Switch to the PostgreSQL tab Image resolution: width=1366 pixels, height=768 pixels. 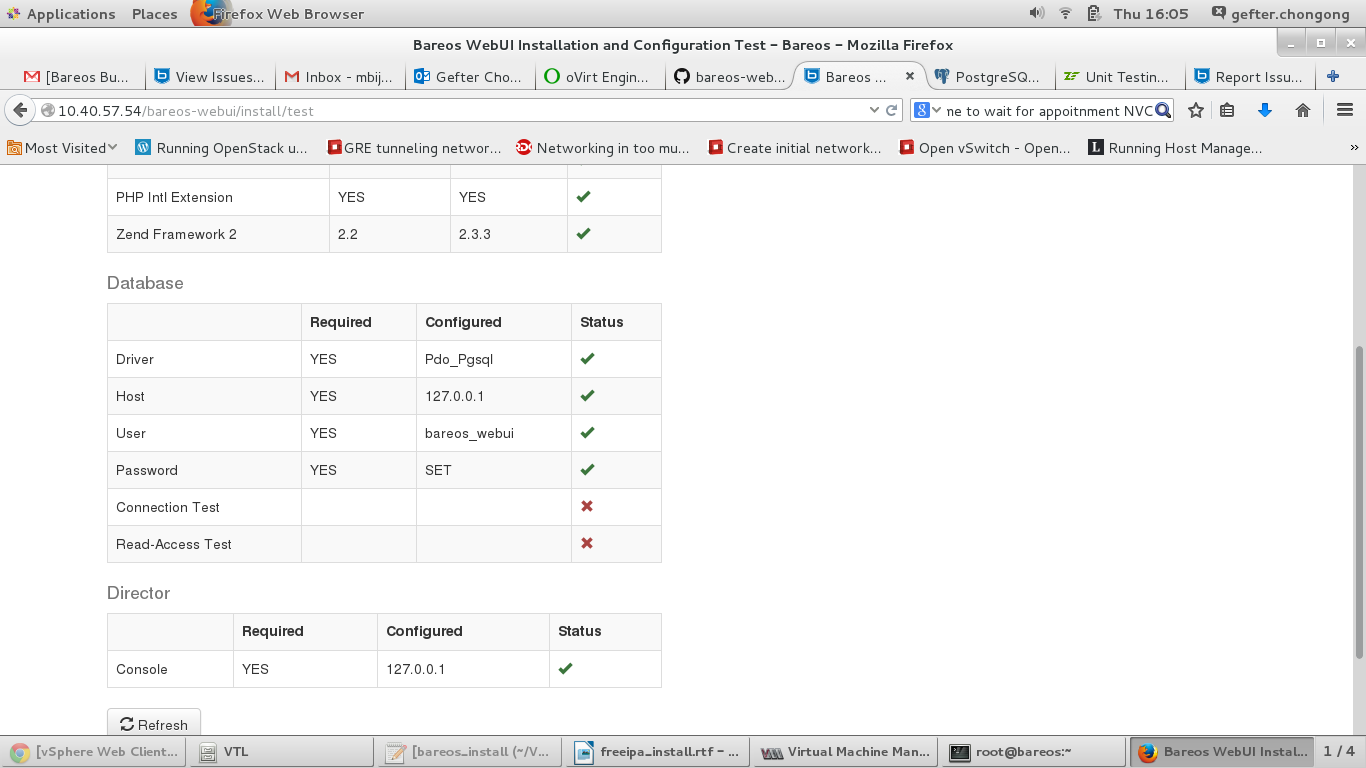986,77
